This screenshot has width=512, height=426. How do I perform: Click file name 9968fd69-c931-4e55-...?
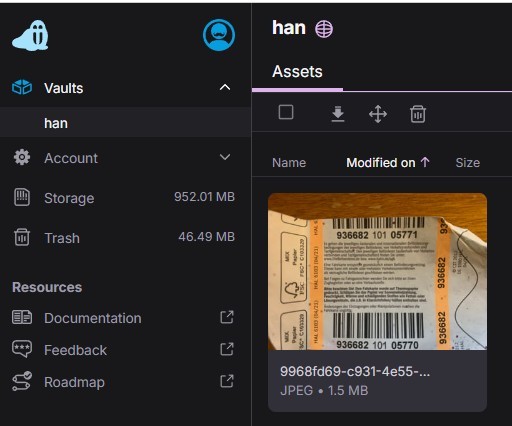[355, 371]
